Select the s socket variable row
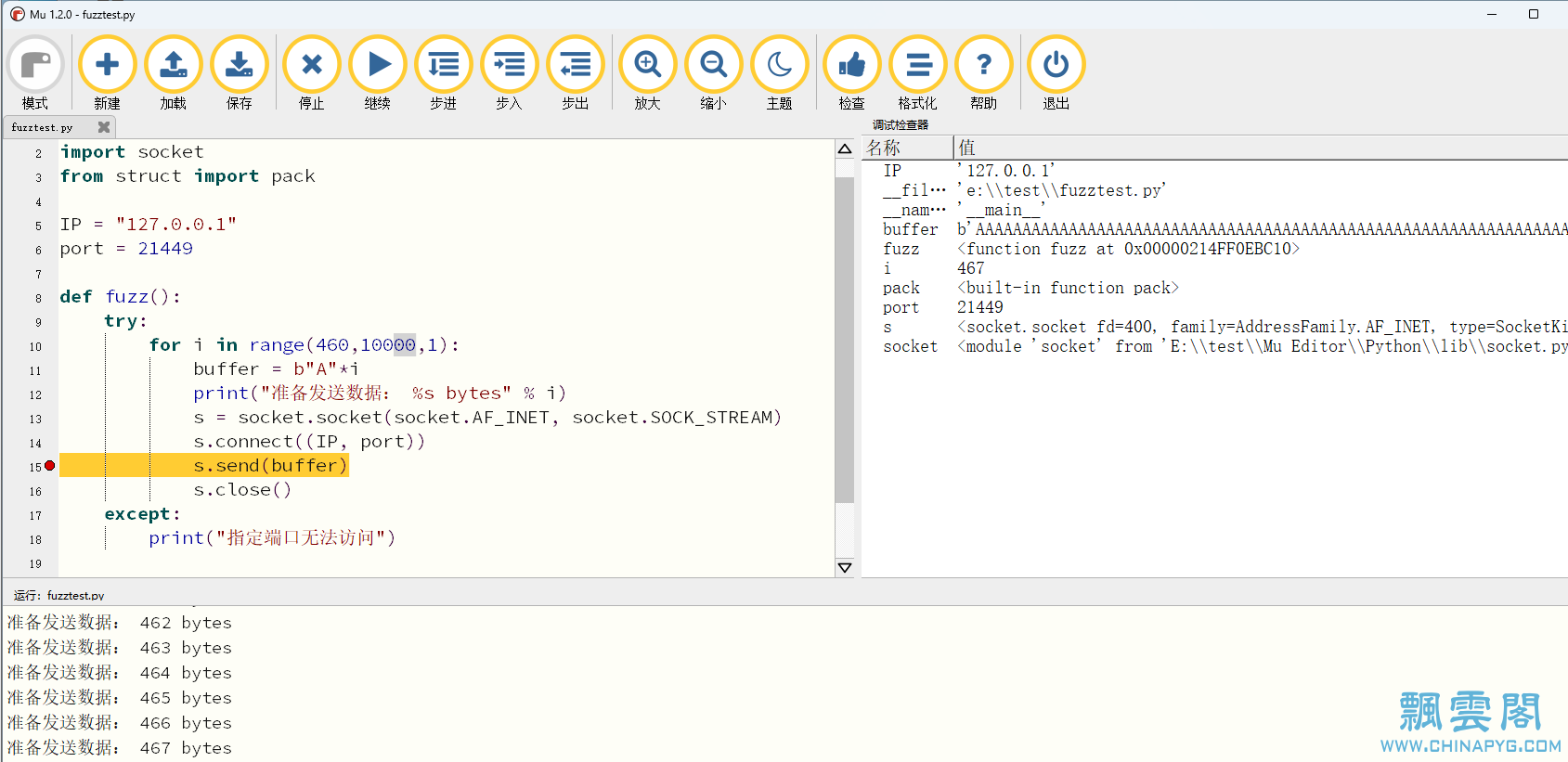 (x=1214, y=327)
